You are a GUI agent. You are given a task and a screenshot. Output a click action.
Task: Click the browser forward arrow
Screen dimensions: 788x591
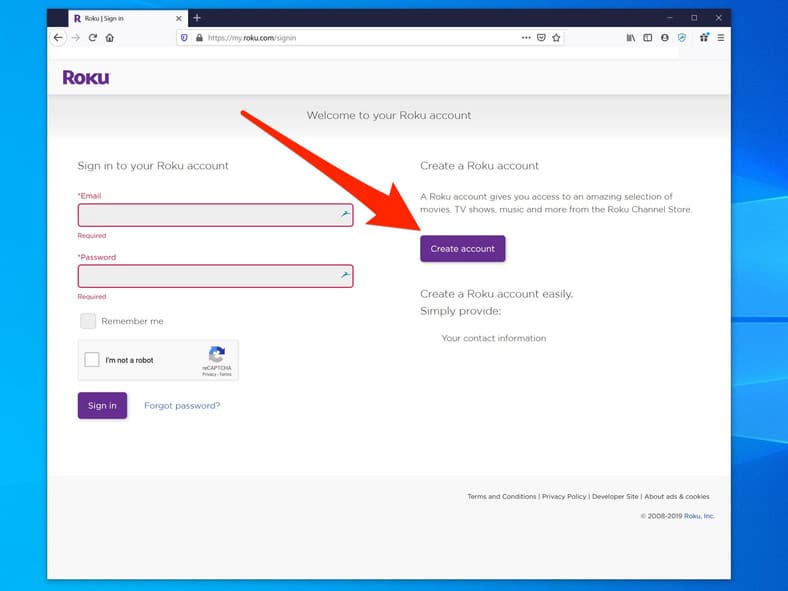(76, 38)
